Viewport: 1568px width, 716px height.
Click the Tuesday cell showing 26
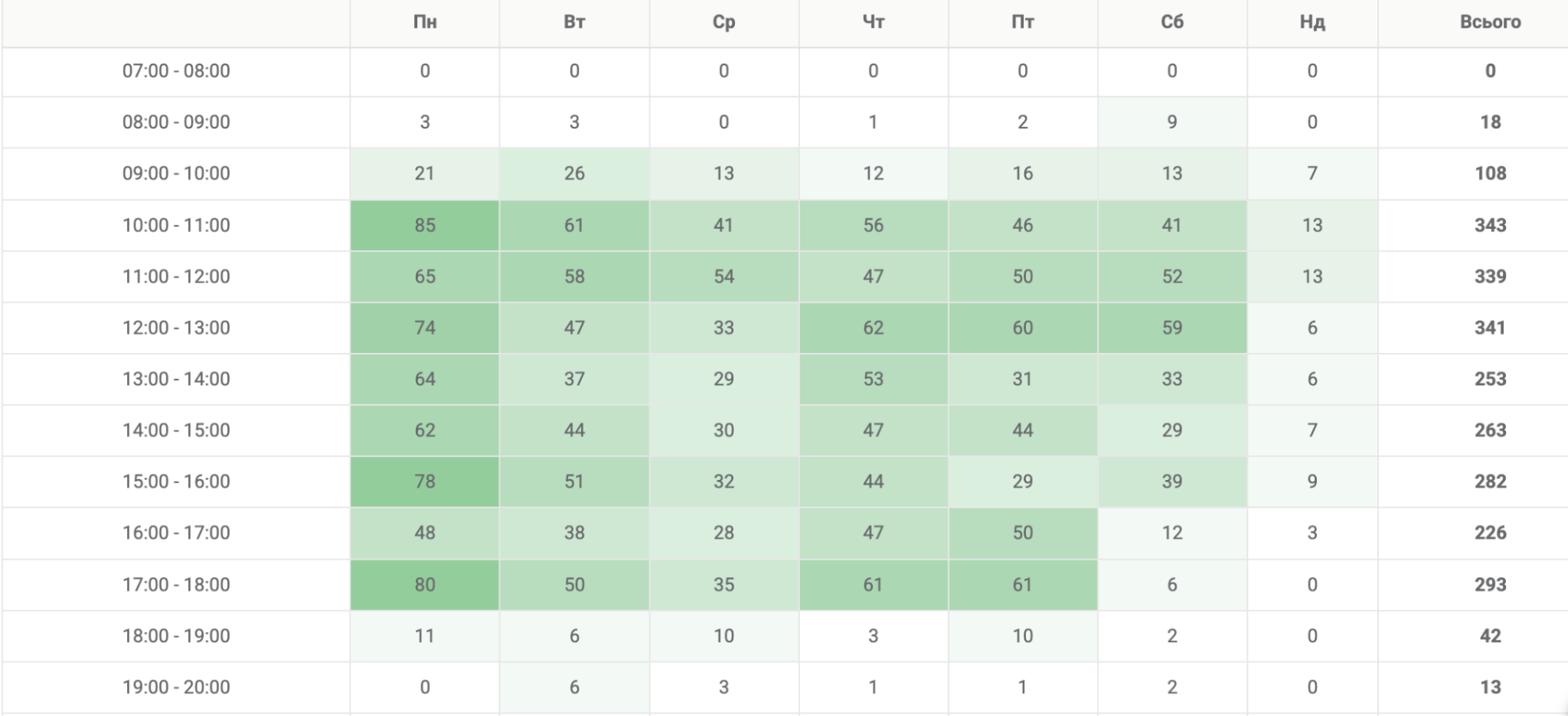point(574,173)
